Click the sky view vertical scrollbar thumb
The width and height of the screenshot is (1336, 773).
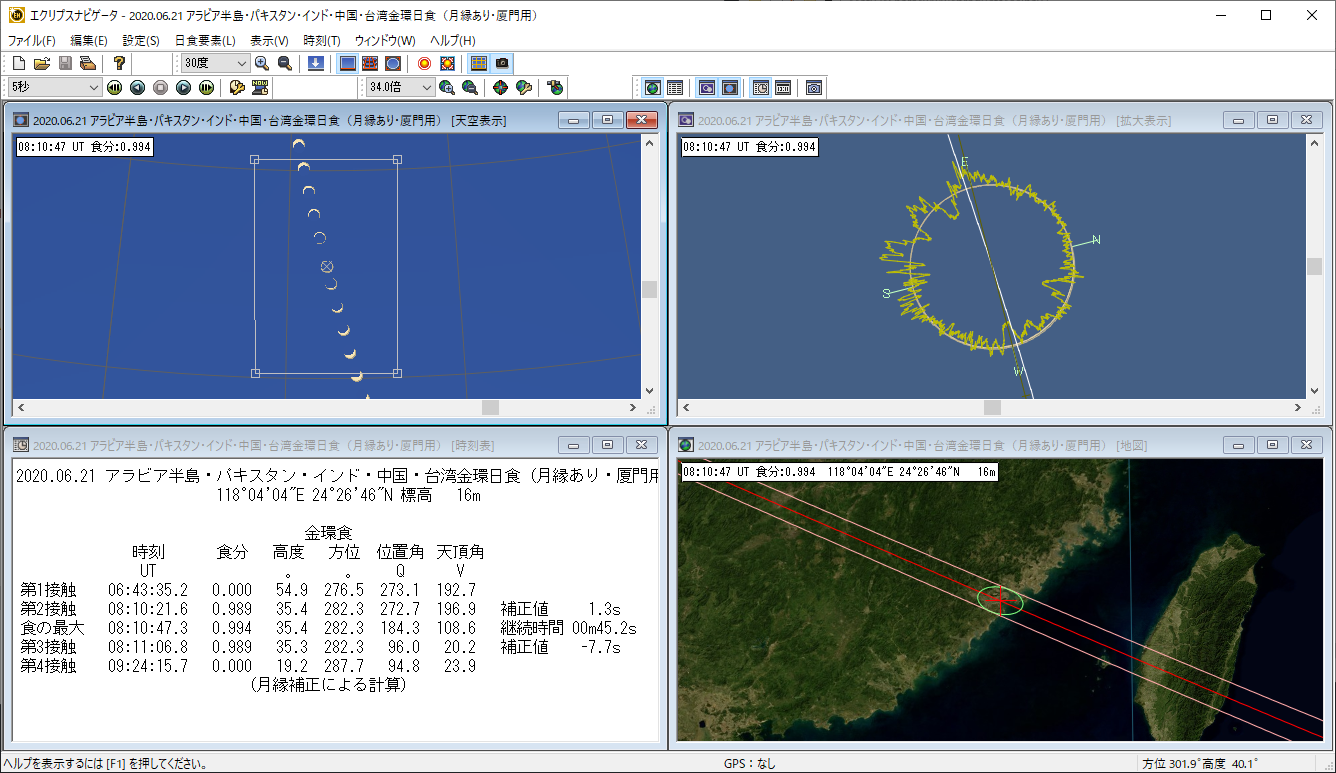(649, 289)
